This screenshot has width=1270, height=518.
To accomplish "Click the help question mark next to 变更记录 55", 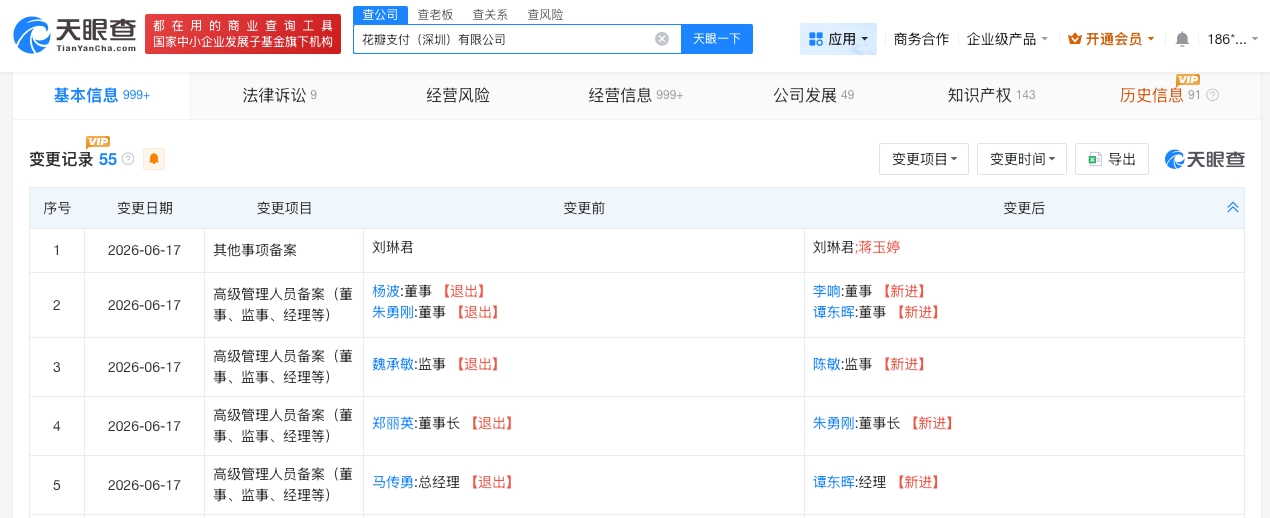I will 128,159.
